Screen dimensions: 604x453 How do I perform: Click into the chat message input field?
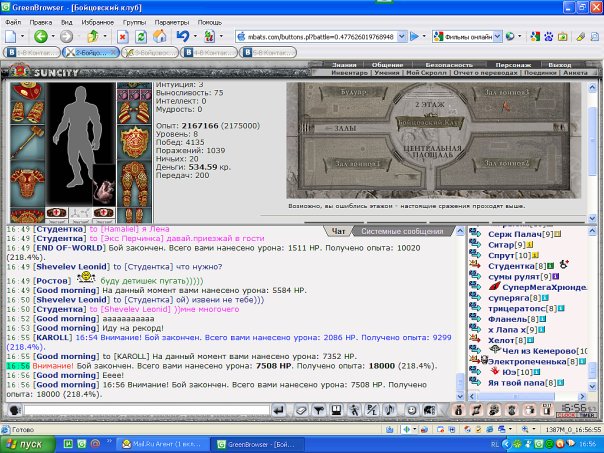click(x=146, y=411)
